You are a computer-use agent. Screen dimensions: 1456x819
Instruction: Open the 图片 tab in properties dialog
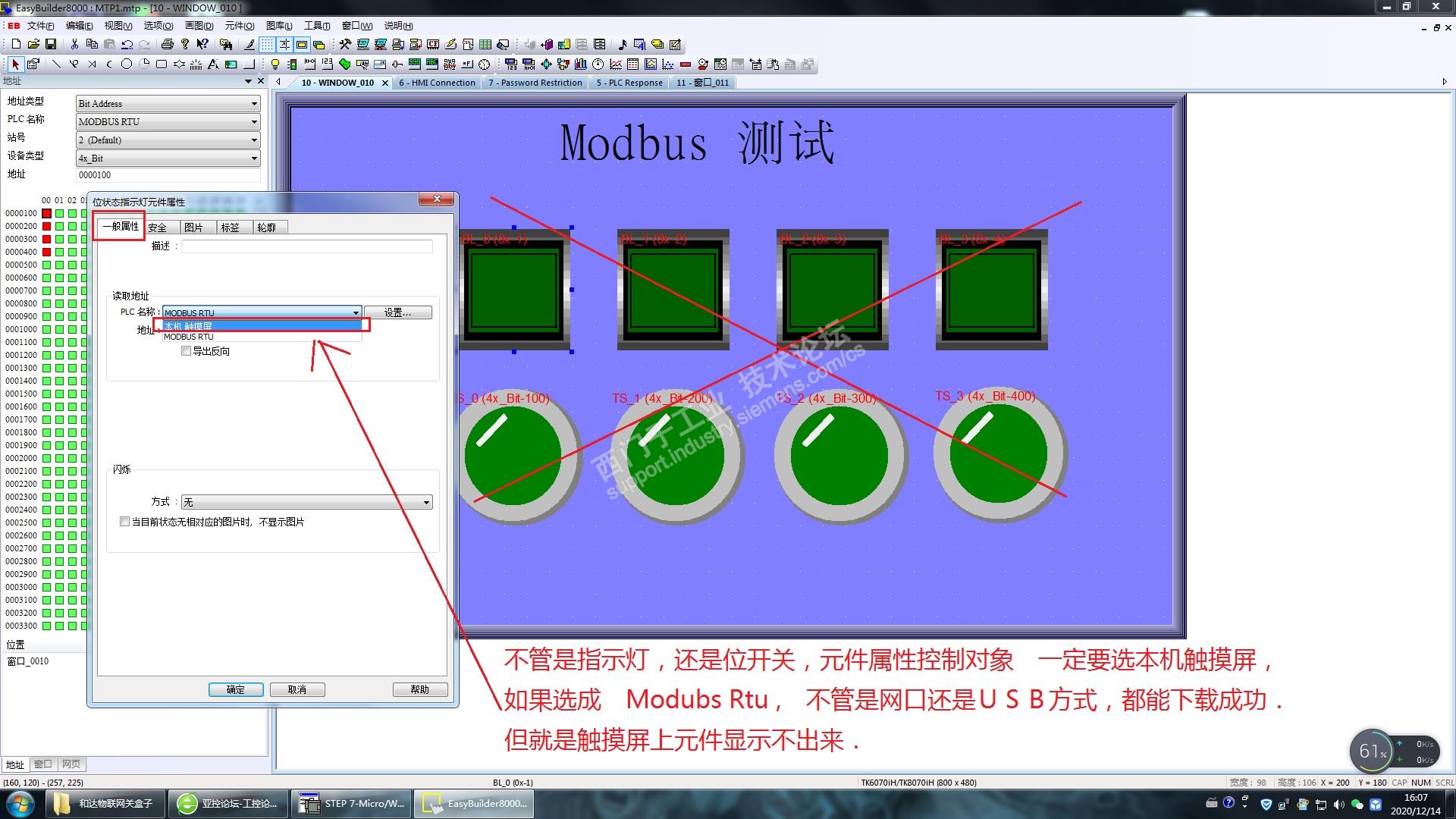193,227
